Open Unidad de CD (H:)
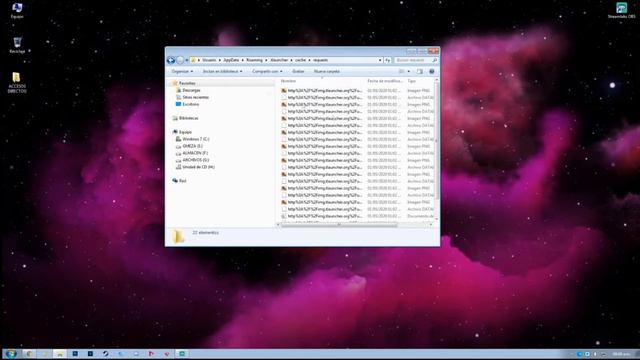This screenshot has height=360, width=640. [198, 167]
